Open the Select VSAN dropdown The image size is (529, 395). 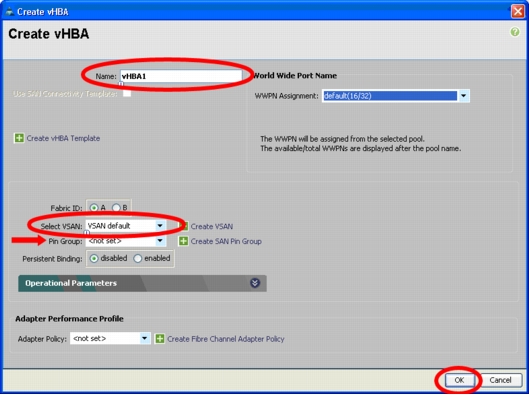pyautogui.click(x=160, y=226)
